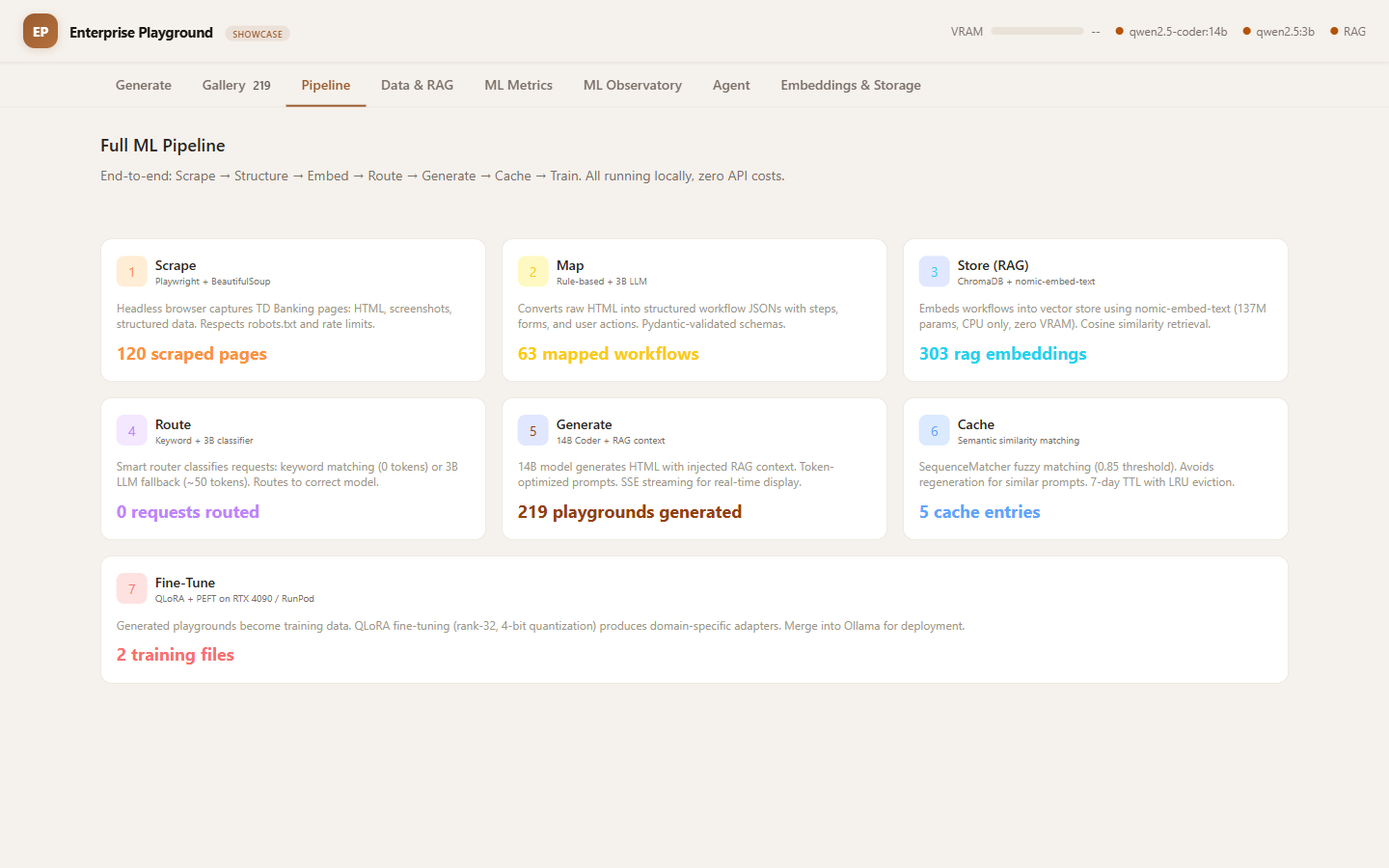Click the SHOWCASE badge
Image resolution: width=1389 pixels, height=868 pixels.
tap(258, 34)
